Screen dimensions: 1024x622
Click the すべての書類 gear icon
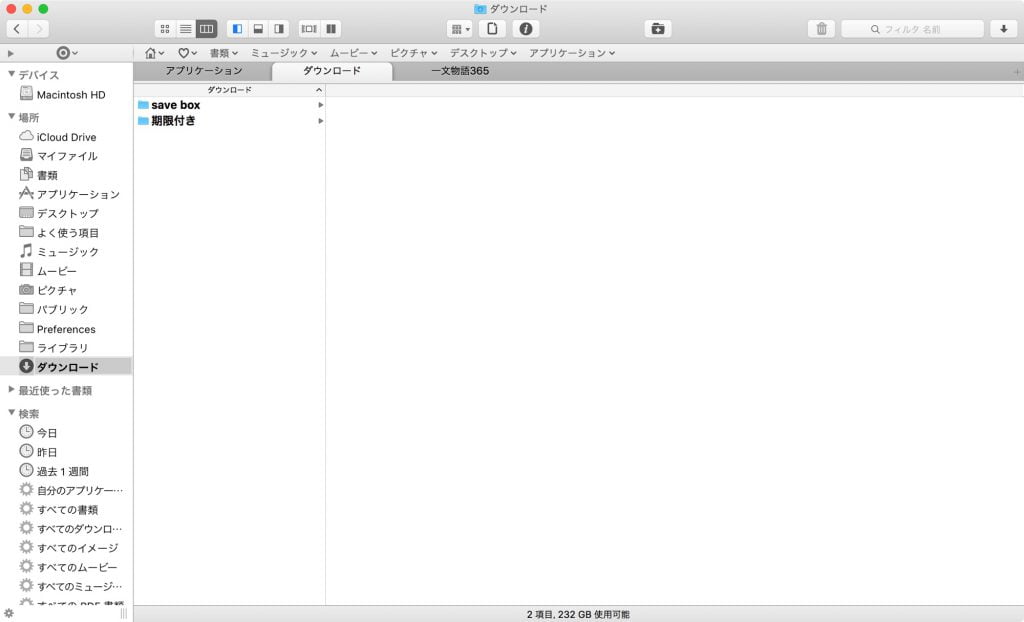tap(26, 508)
